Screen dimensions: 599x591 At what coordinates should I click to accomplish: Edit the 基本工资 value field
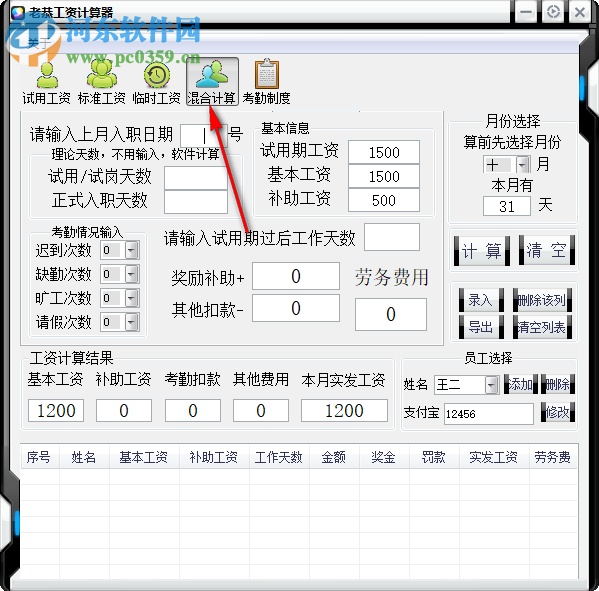point(384,176)
